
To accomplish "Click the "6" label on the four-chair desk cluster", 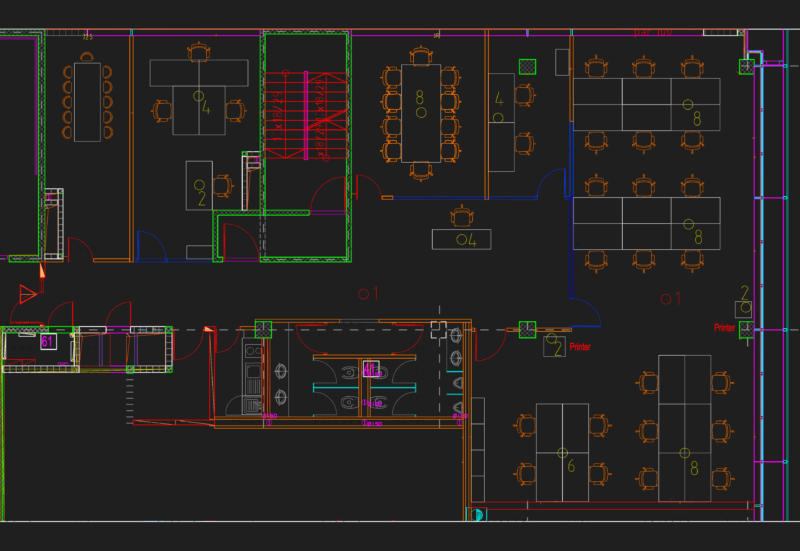I will (x=571, y=466).
